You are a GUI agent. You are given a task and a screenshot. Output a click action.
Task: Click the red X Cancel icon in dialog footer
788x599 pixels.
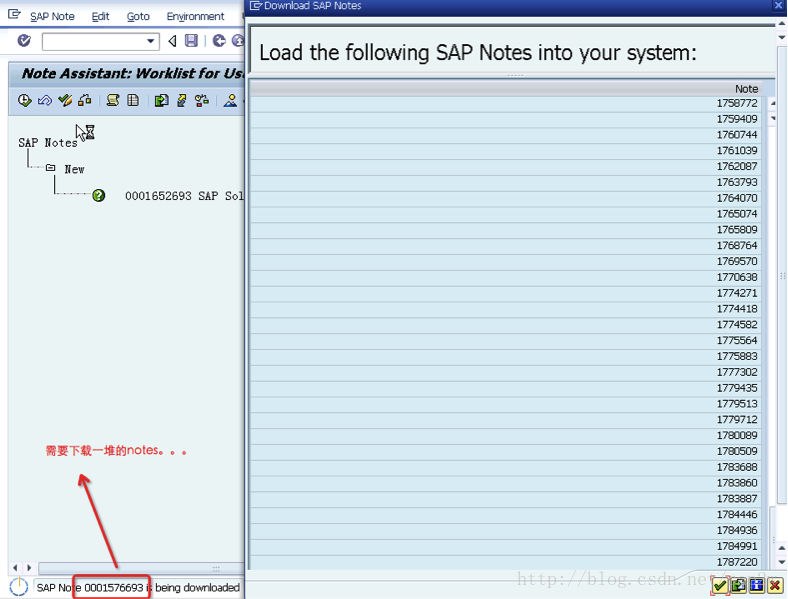pyautogui.click(x=775, y=585)
